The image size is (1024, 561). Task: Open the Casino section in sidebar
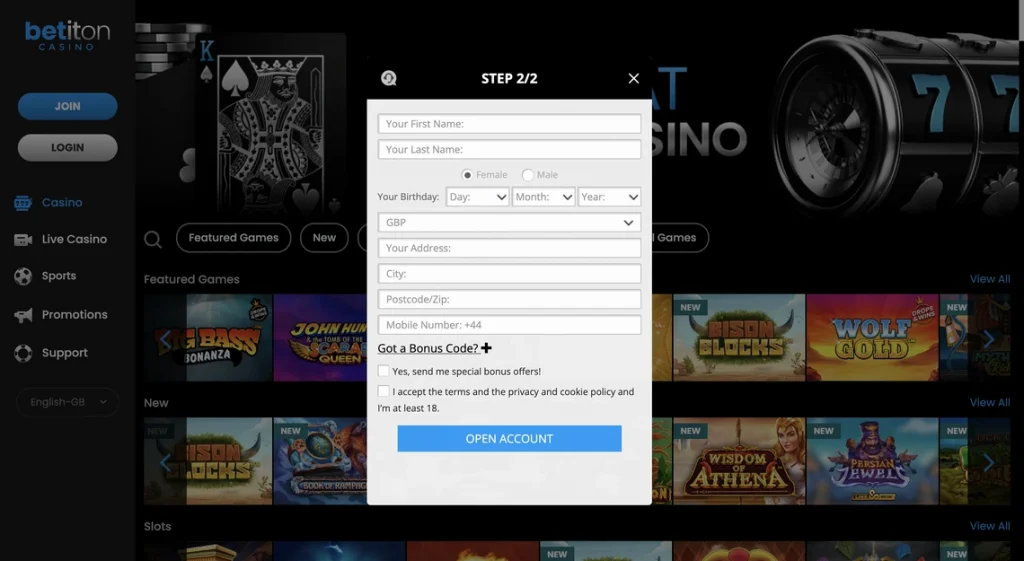(x=62, y=203)
